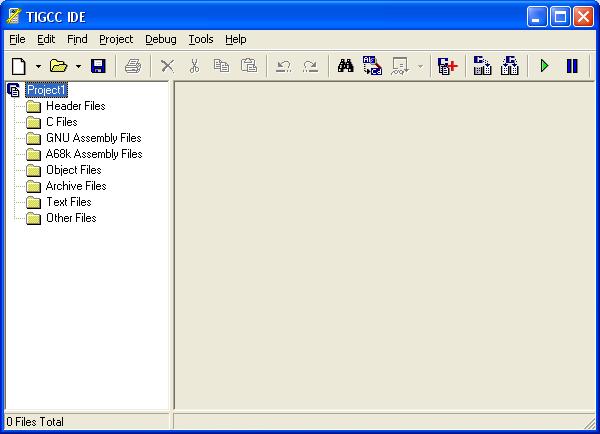Click the Undo arrow icon
The image size is (600, 434).
coord(284,66)
